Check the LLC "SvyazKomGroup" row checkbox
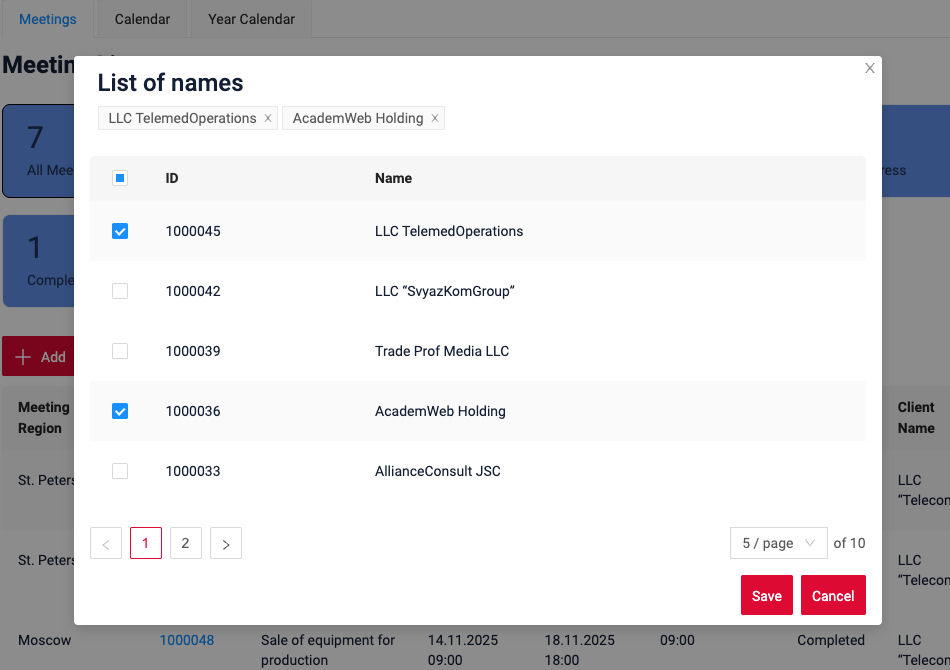Screen dimensions: 950x670 (x=120, y=291)
